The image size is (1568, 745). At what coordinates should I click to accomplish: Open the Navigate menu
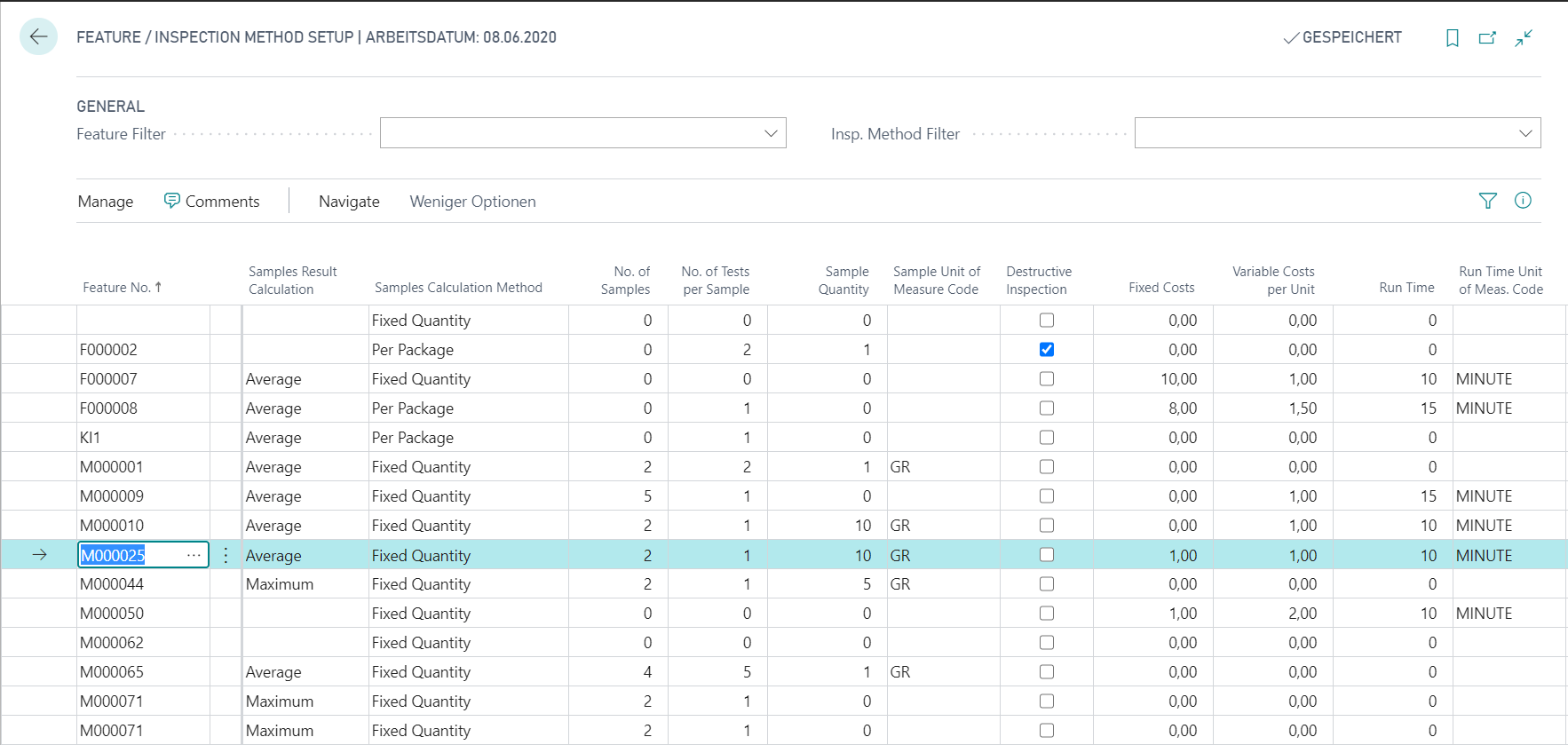(349, 202)
